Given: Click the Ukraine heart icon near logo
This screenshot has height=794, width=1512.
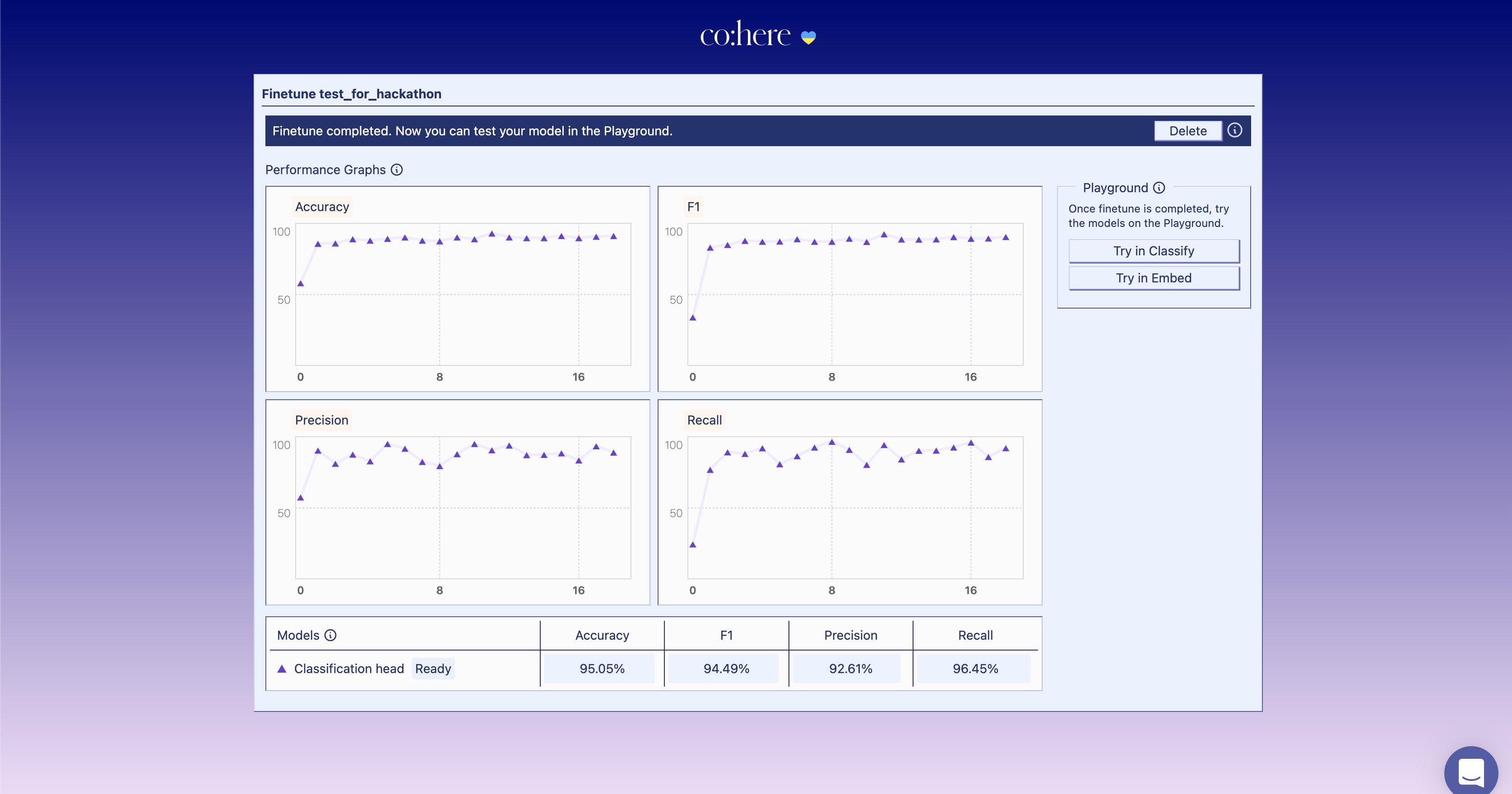Looking at the screenshot, I should (808, 37).
